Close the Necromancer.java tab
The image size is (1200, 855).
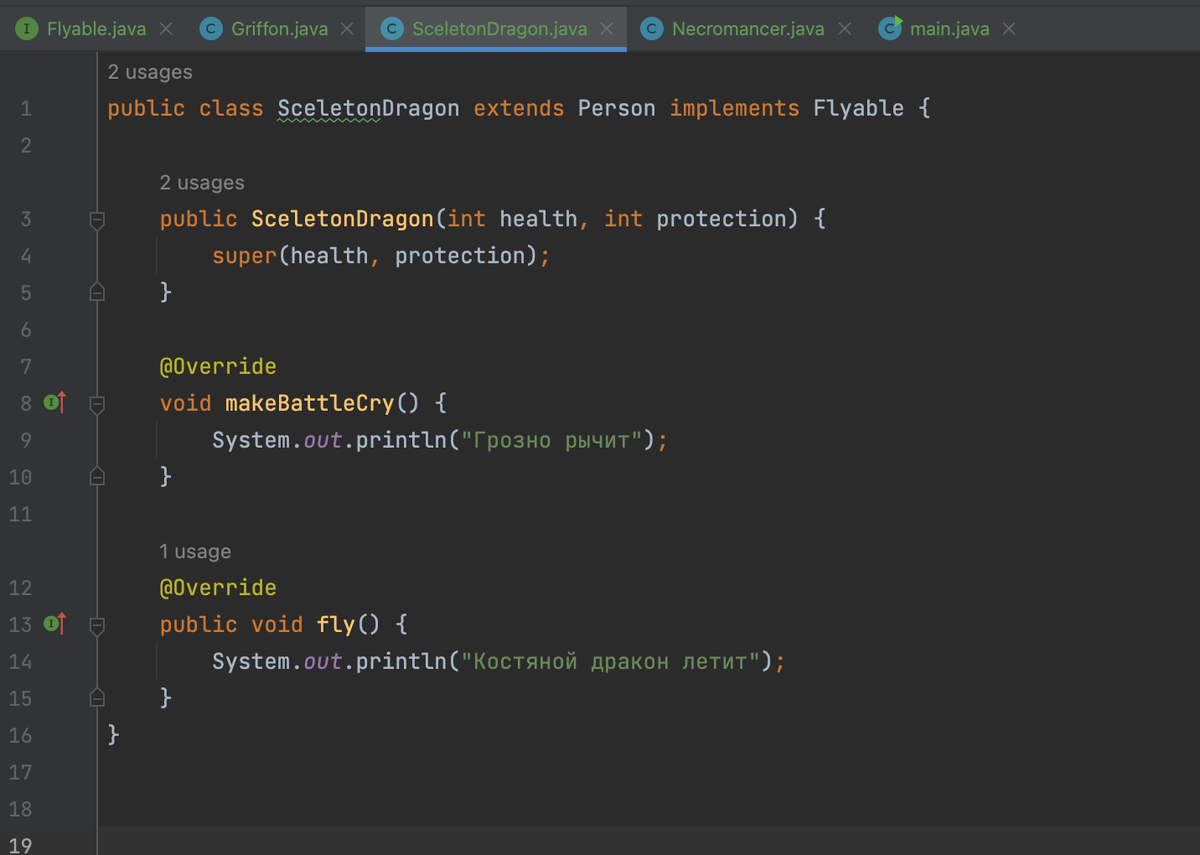point(845,29)
